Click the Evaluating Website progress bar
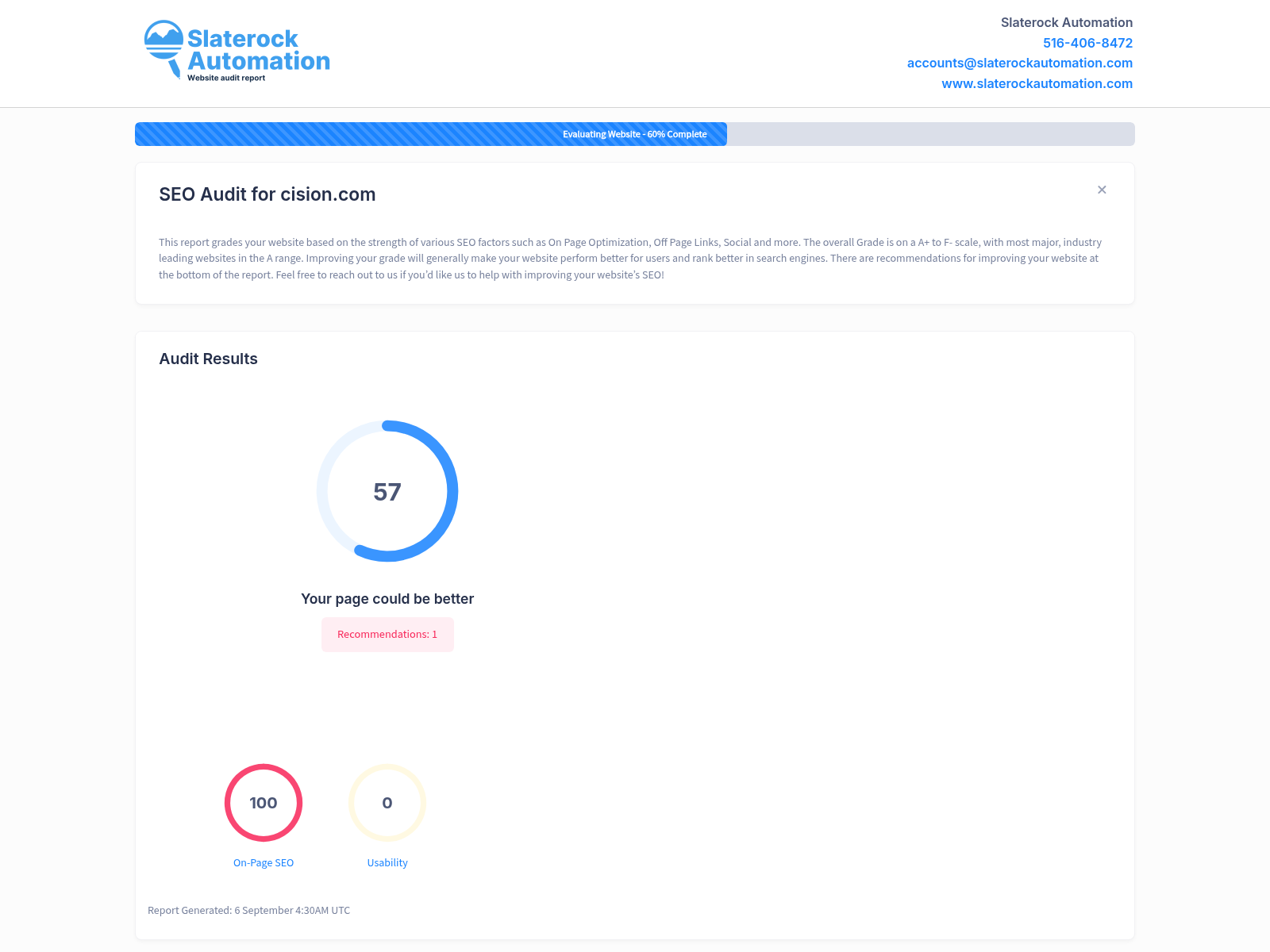 click(635, 134)
